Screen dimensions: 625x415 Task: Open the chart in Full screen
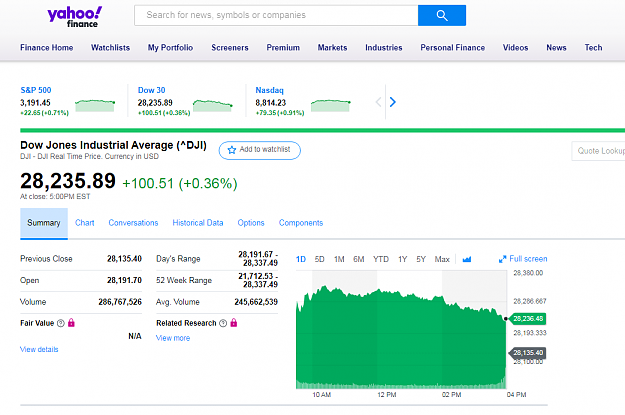tap(523, 259)
